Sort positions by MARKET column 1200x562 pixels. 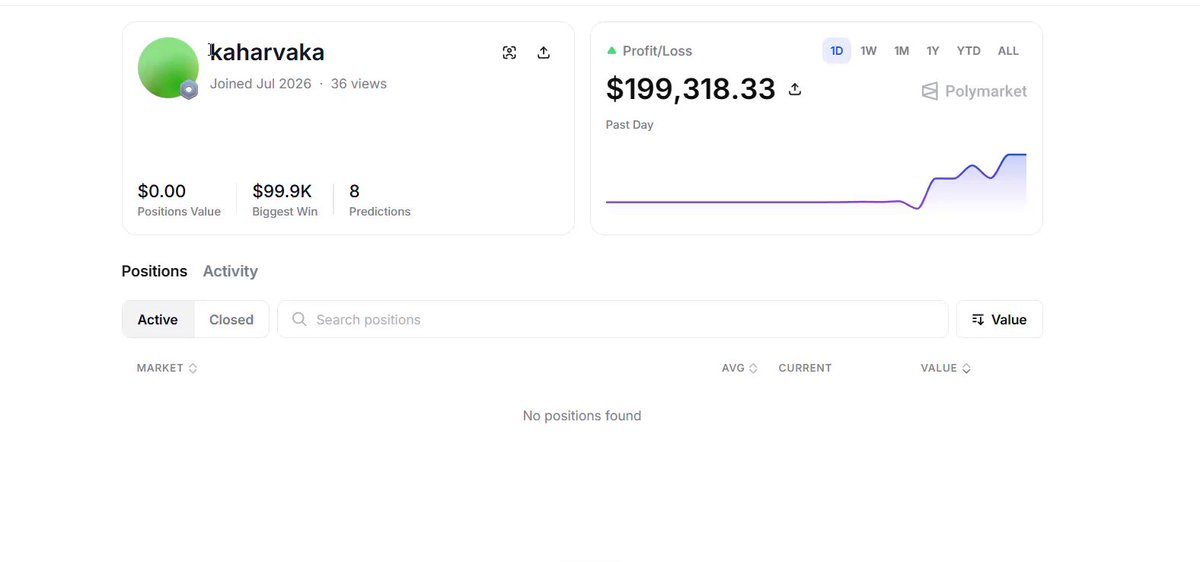coord(167,368)
